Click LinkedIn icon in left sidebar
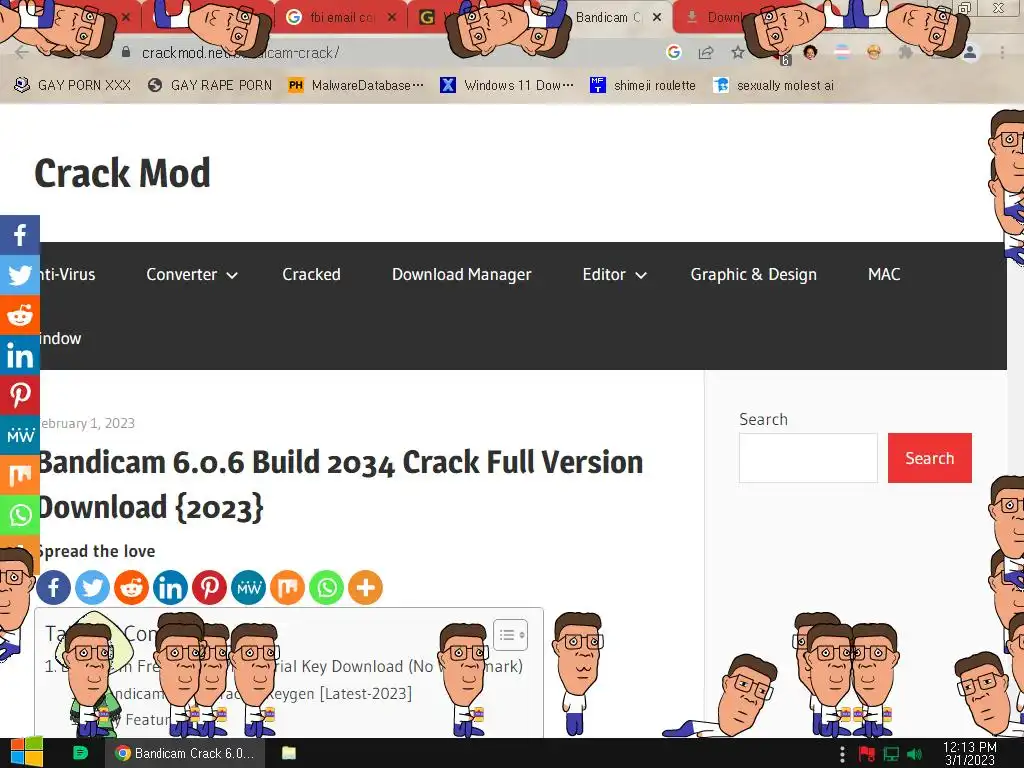The height and width of the screenshot is (768, 1024). 20,355
